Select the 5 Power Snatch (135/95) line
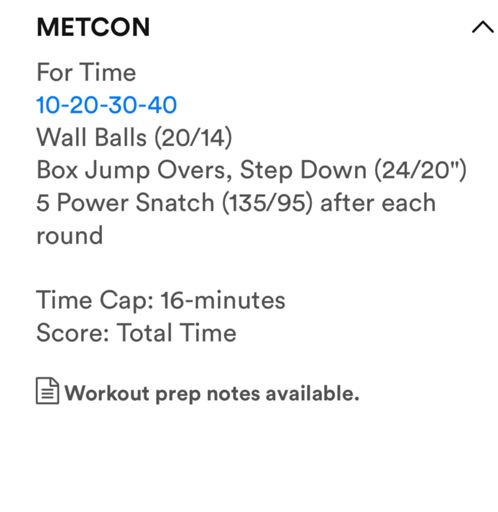The image size is (498, 512). [236, 203]
